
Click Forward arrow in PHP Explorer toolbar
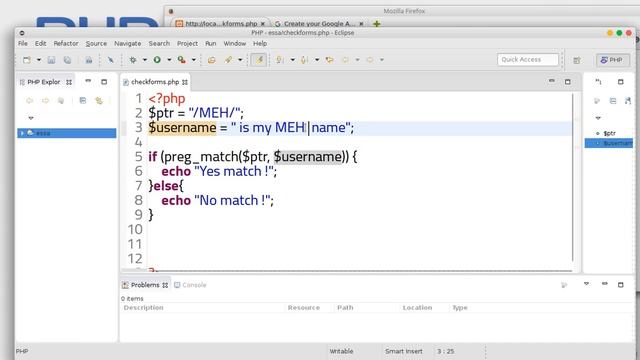coord(45,100)
